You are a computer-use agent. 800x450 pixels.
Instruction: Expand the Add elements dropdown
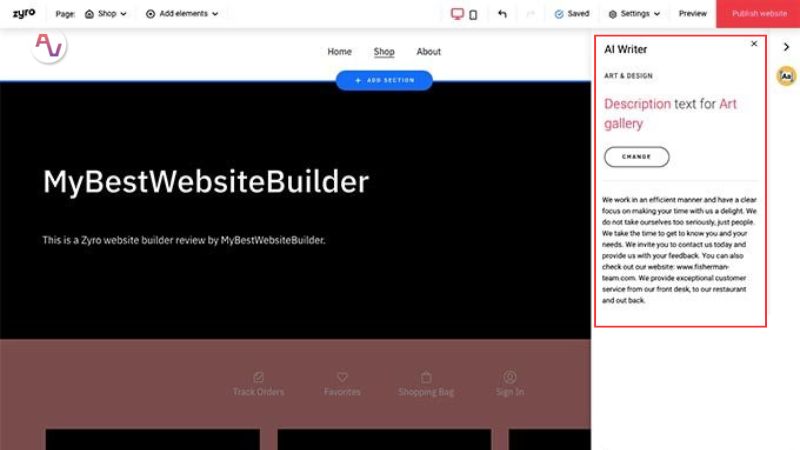[x=182, y=14]
